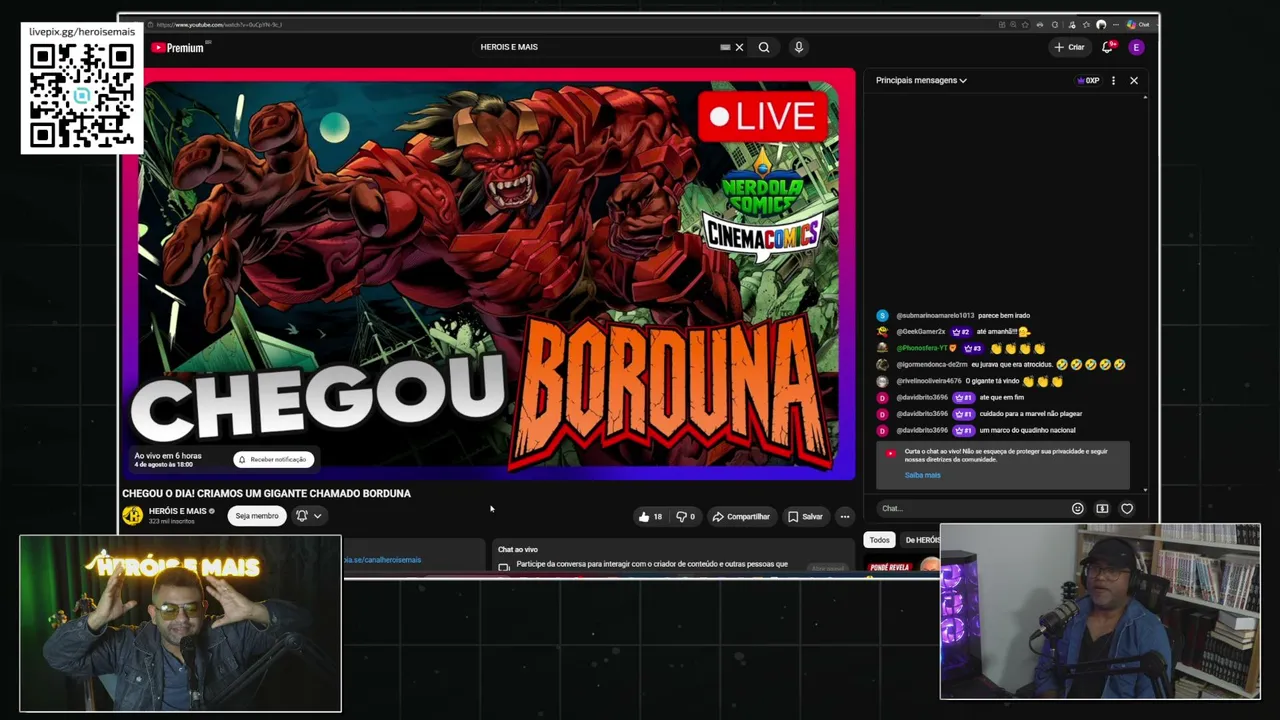
Task: Click the @GeekGamer2x chat username
Action: coord(921,332)
